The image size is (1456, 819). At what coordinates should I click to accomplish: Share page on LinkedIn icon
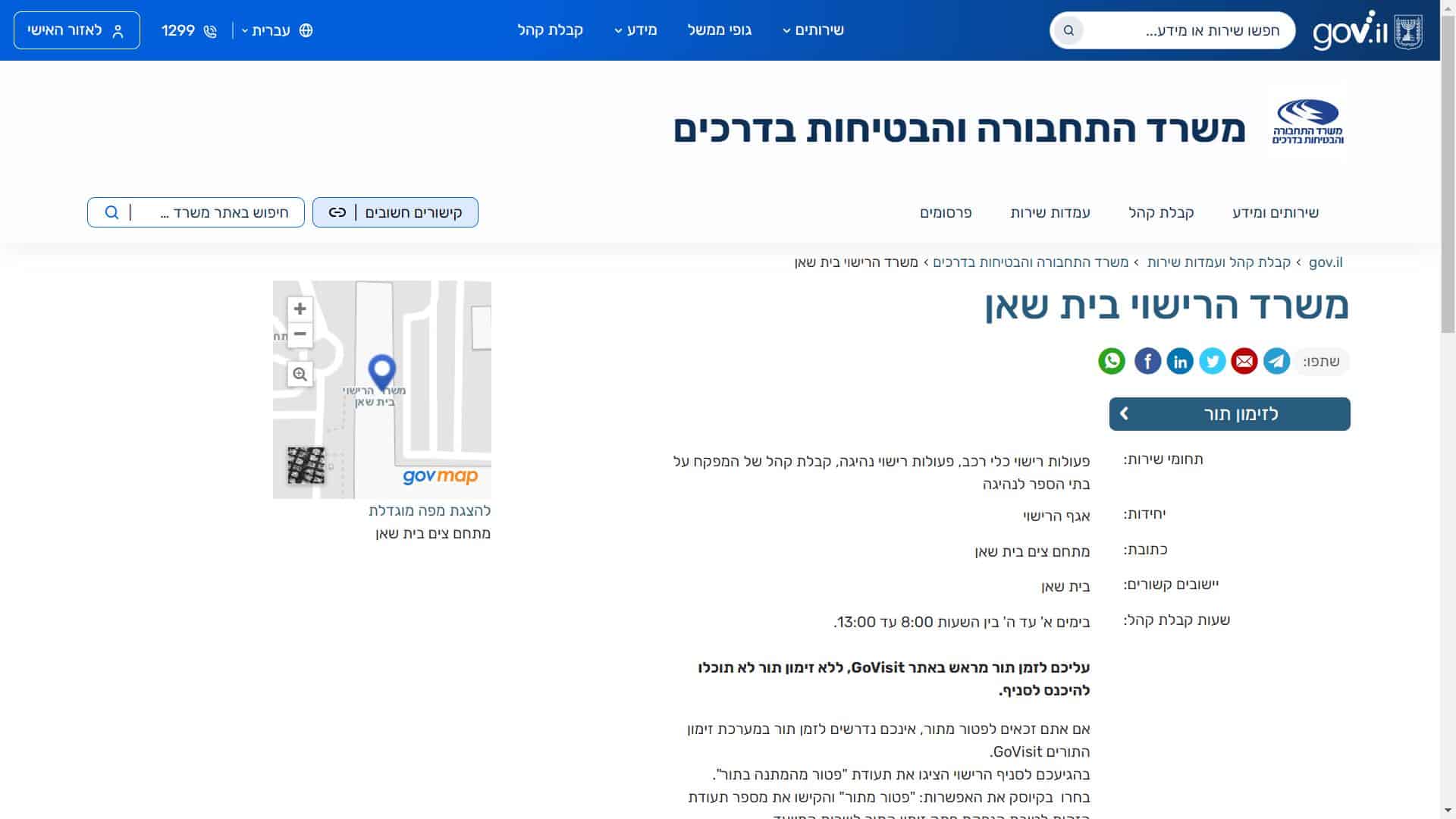pyautogui.click(x=1180, y=361)
